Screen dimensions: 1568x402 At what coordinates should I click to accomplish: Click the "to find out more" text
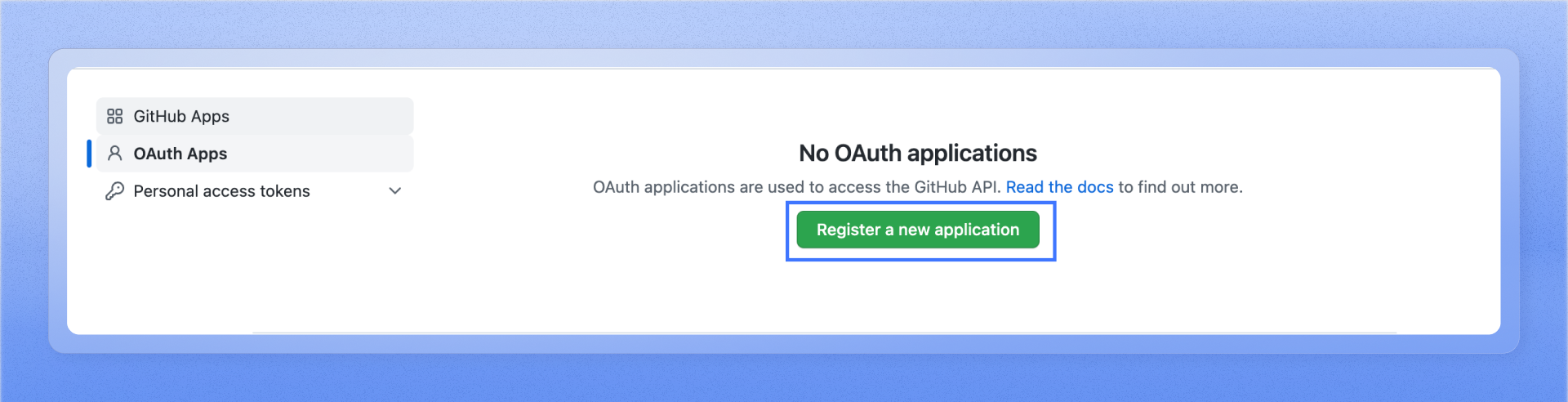pyautogui.click(x=1180, y=187)
